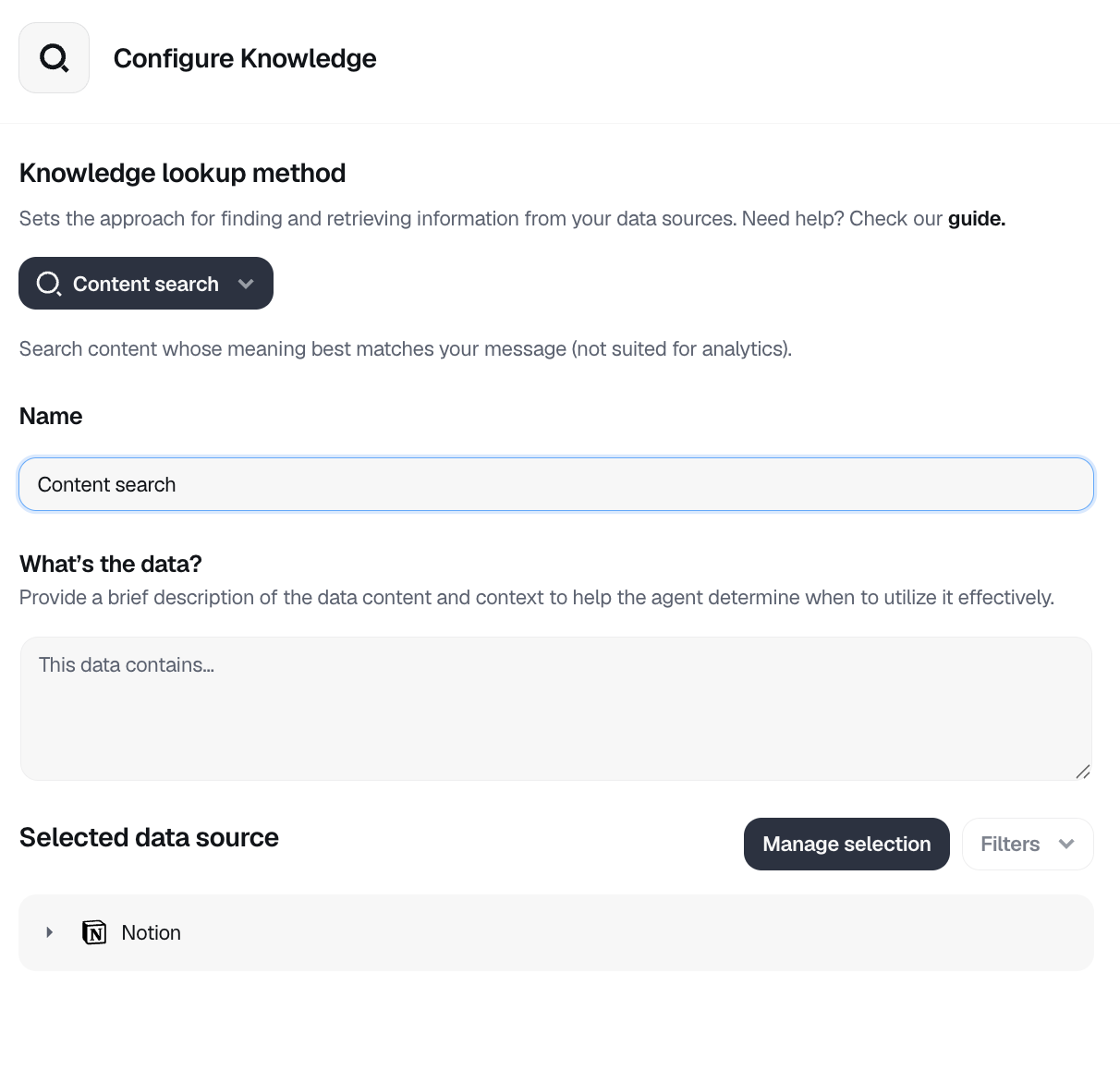Viewport: 1120px width, 1070px height.
Task: Click the Knowledge lookup method heading
Action: pos(183,173)
